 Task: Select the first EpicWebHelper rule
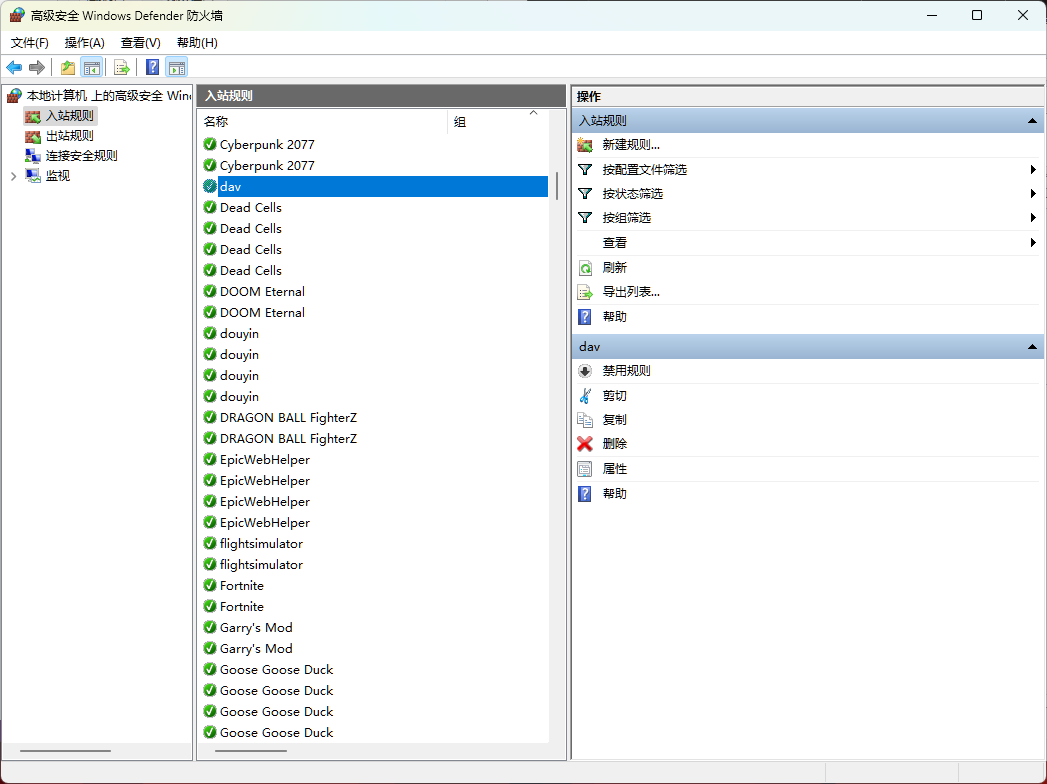(264, 460)
